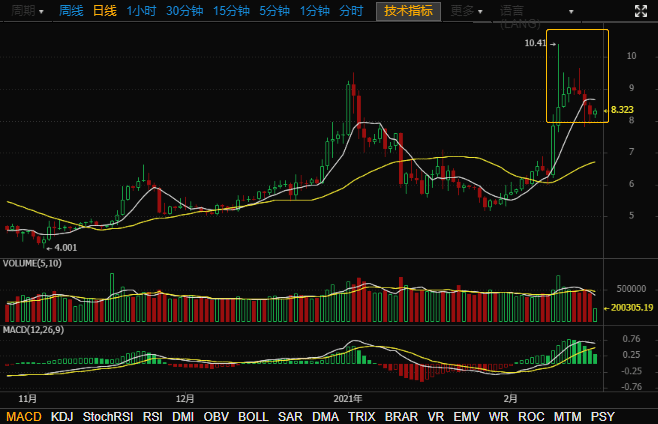Screen dimensions: 658x424
Task: Switch to 30分钟 timeframe
Action: [185, 11]
